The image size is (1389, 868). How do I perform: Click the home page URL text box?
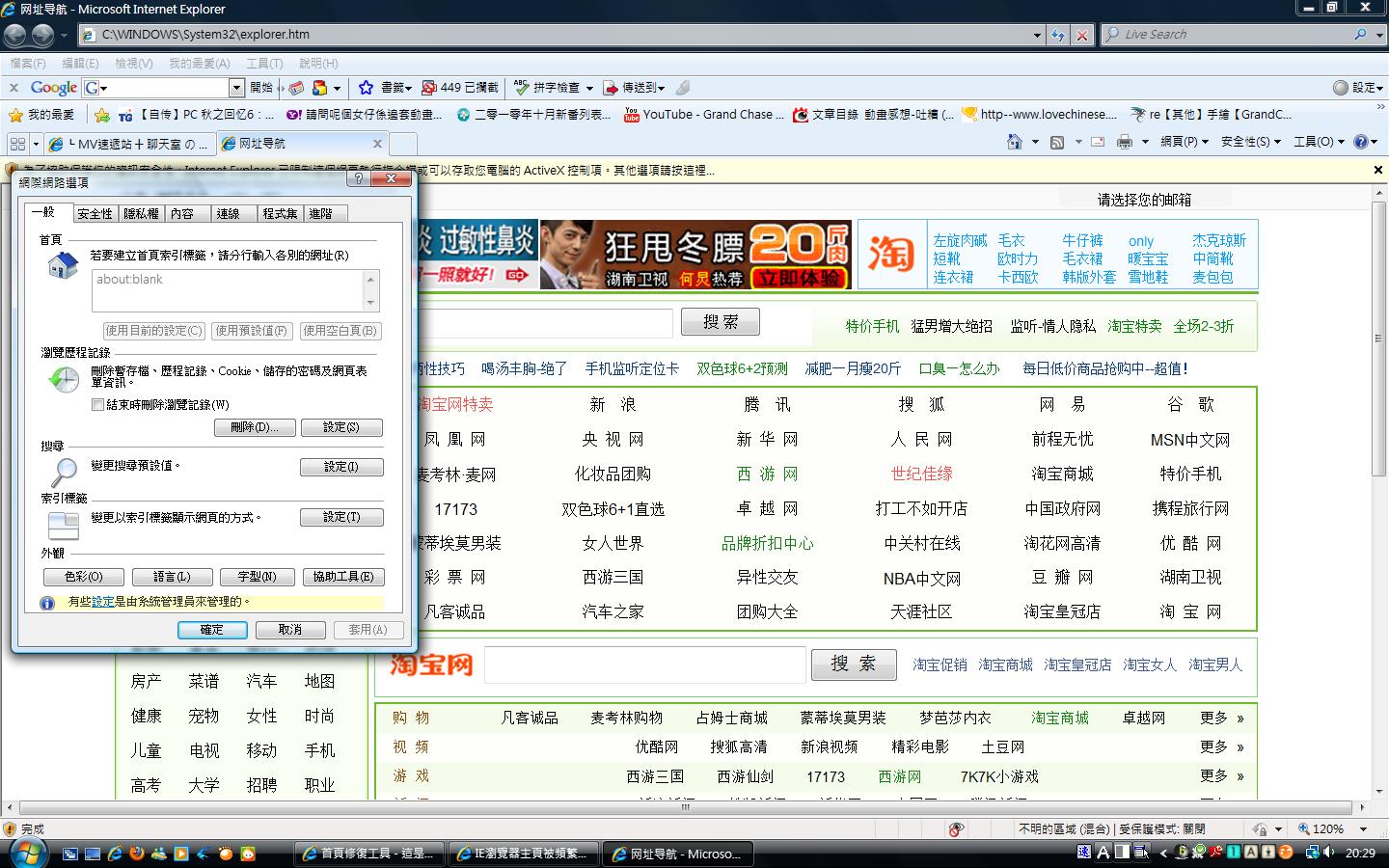click(x=235, y=290)
